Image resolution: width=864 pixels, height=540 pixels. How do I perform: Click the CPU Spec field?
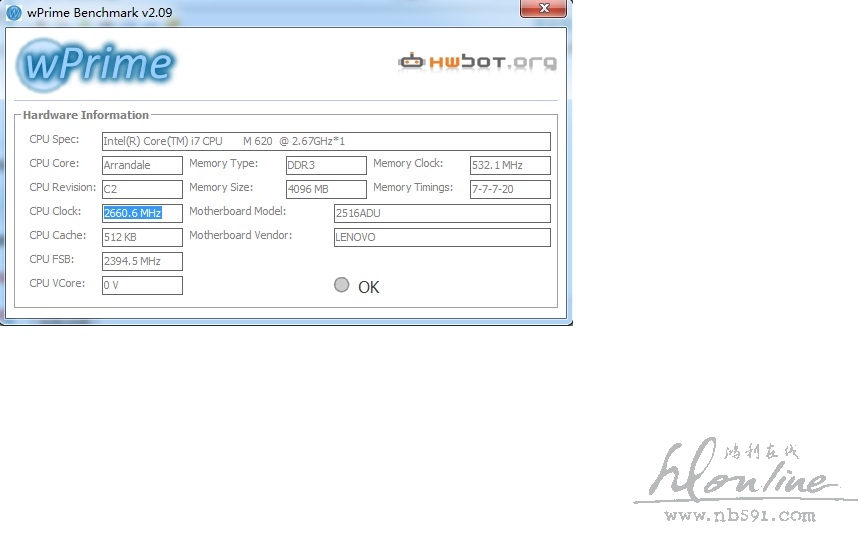[326, 141]
